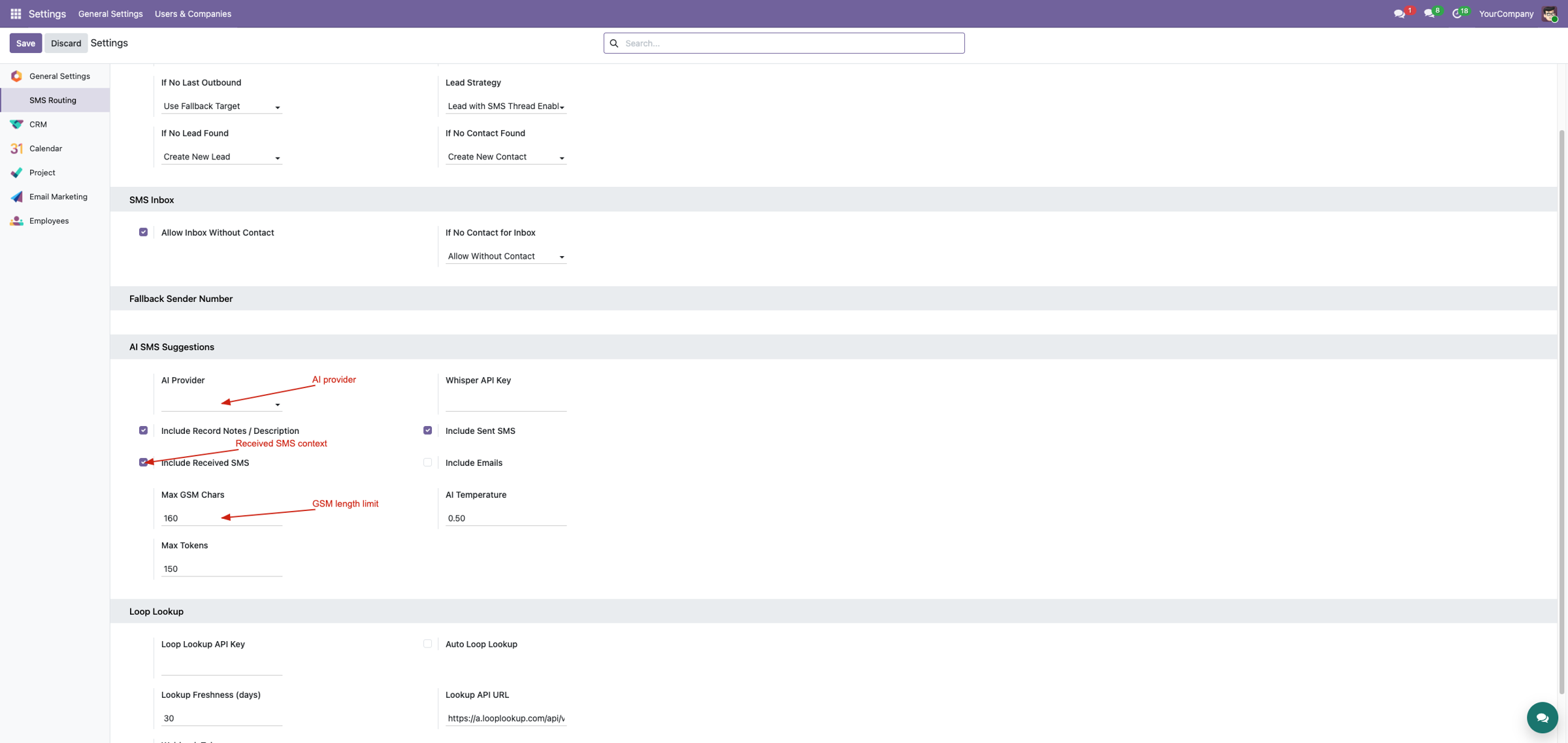The height and width of the screenshot is (743, 1568).
Task: Open the apps grid menu icon
Action: (x=16, y=14)
